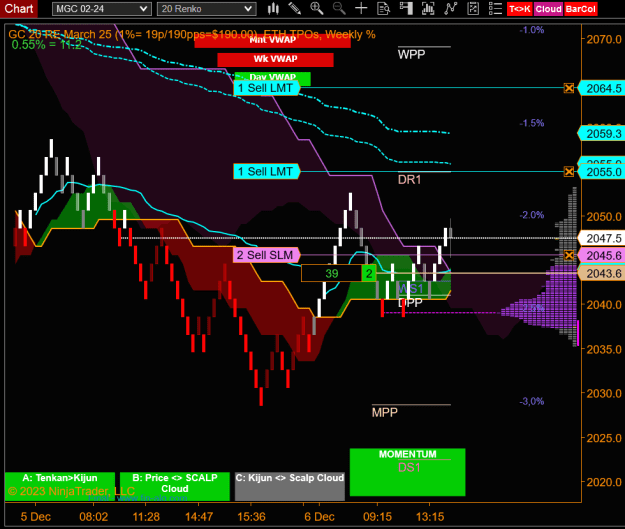Select the Chart tab

[19, 8]
